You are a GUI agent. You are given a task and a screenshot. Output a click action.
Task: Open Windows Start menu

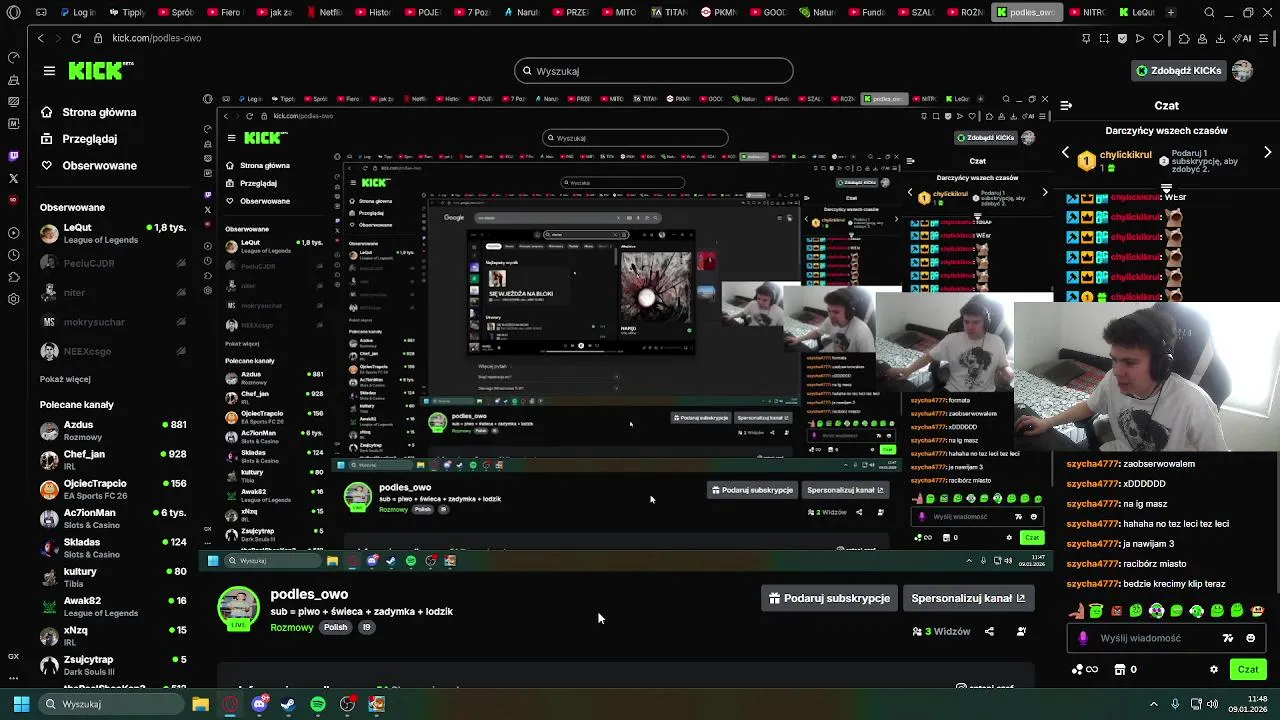click(x=21, y=704)
